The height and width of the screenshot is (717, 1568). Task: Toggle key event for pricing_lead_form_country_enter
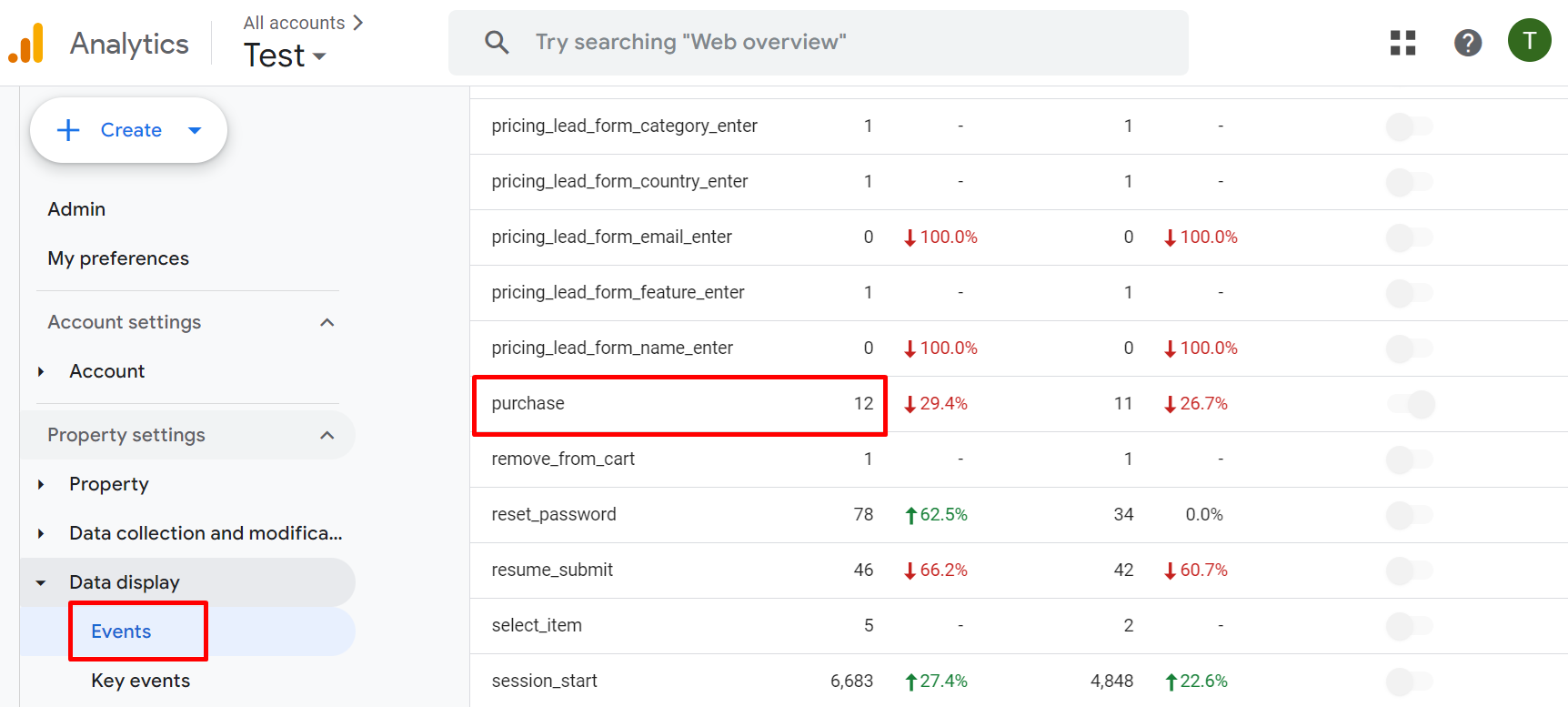pyautogui.click(x=1409, y=182)
